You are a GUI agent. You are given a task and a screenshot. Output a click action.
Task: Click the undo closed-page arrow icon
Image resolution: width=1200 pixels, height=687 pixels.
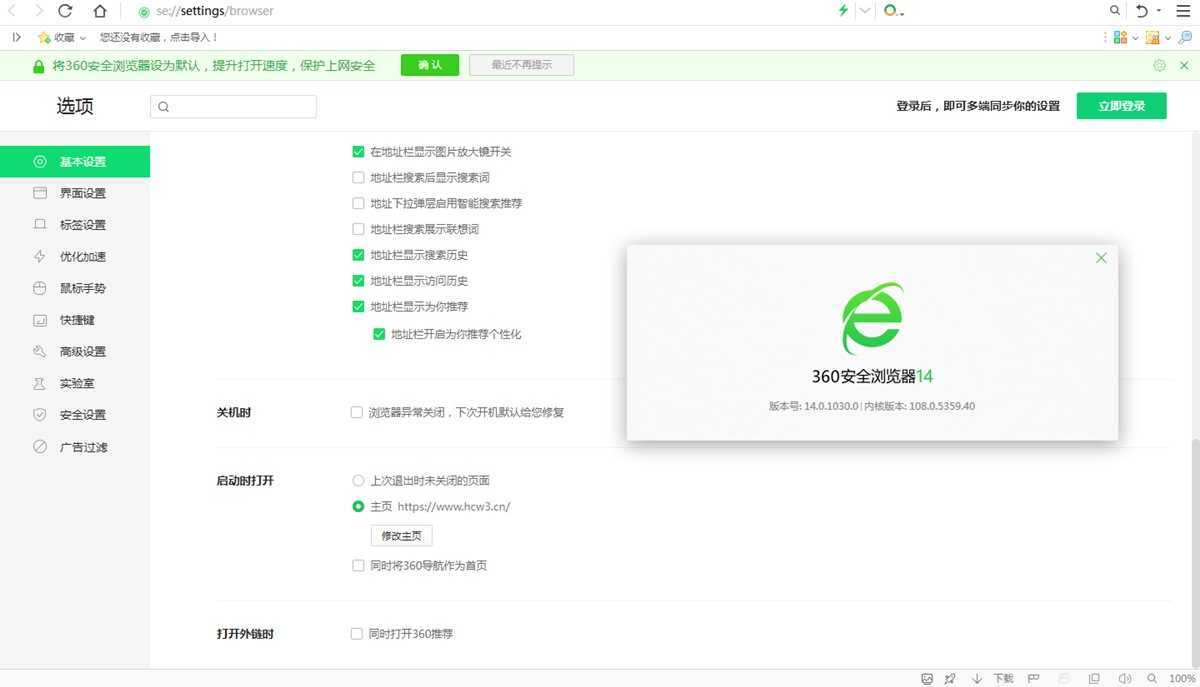(1142, 11)
